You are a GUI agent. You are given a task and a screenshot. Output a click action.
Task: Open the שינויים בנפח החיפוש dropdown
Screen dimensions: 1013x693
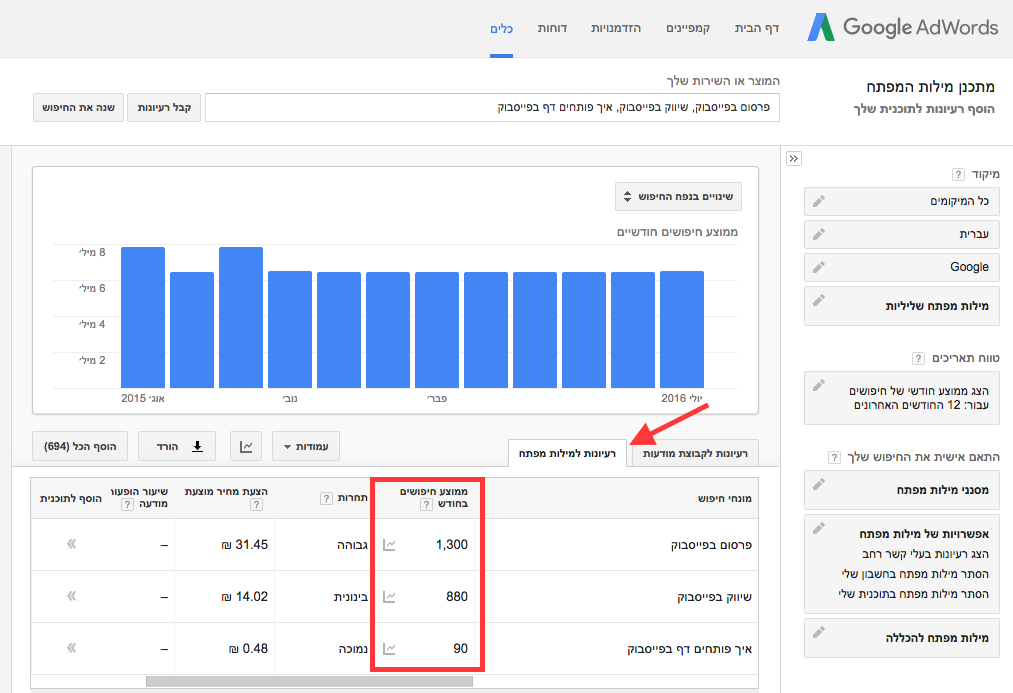[678, 196]
